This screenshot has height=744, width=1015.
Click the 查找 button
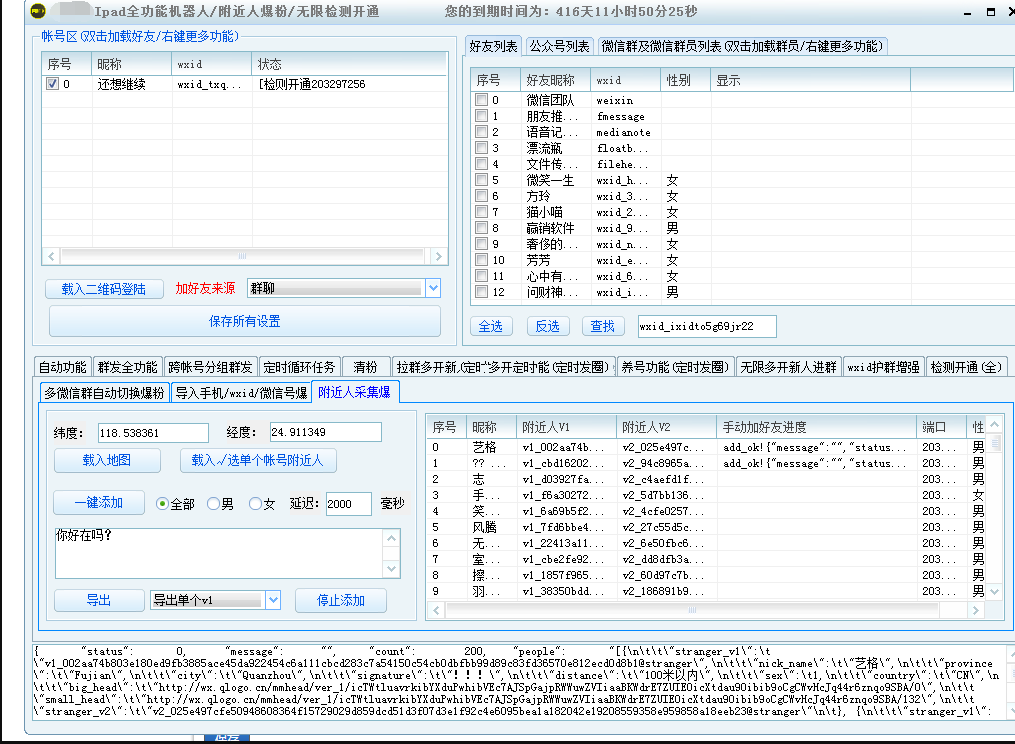tap(603, 326)
